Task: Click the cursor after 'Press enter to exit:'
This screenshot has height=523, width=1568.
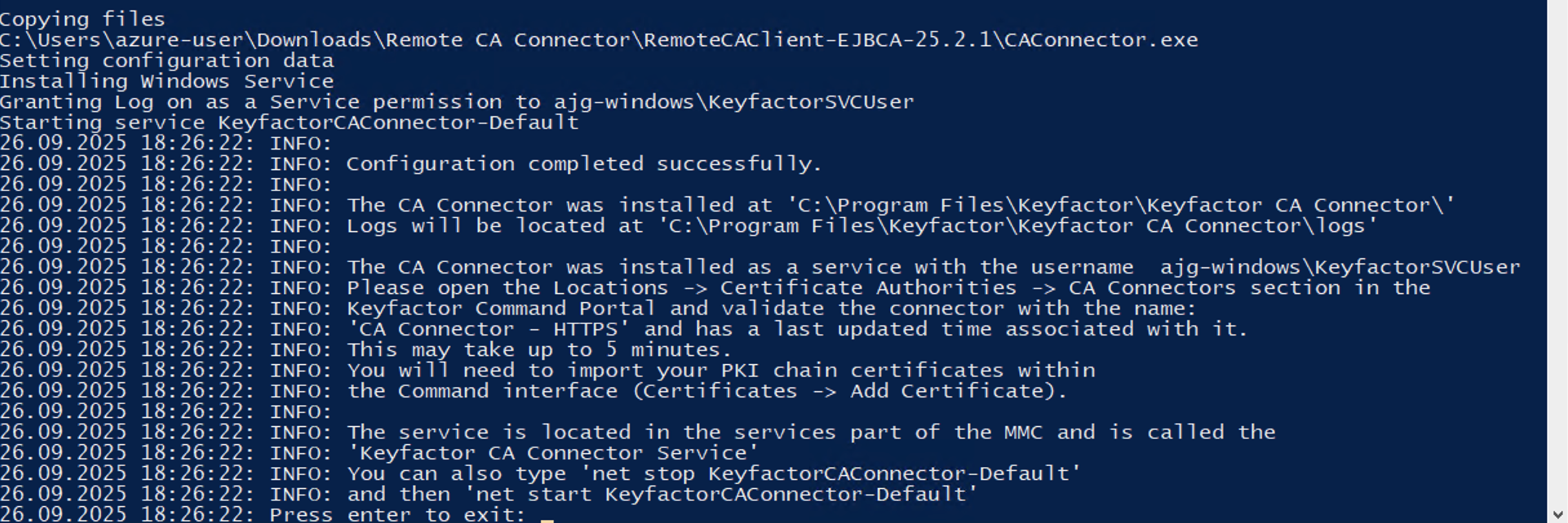Action: [547, 517]
